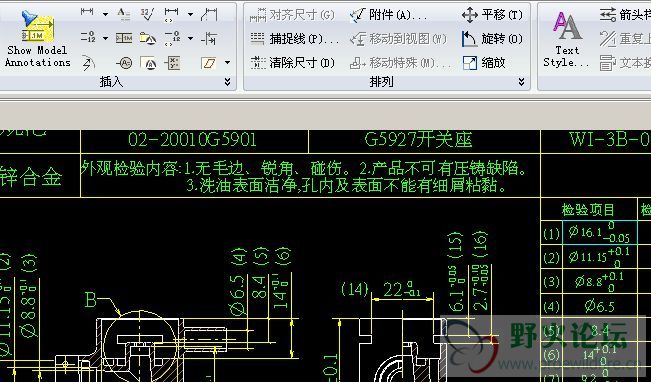Image resolution: width=651 pixels, height=382 pixels.
Task: Expand the 排列 group overflow chevron
Action: (x=521, y=82)
